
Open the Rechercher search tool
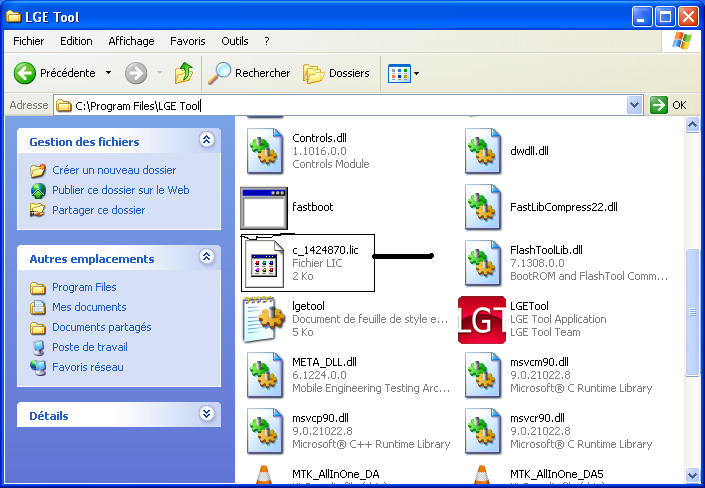point(249,73)
